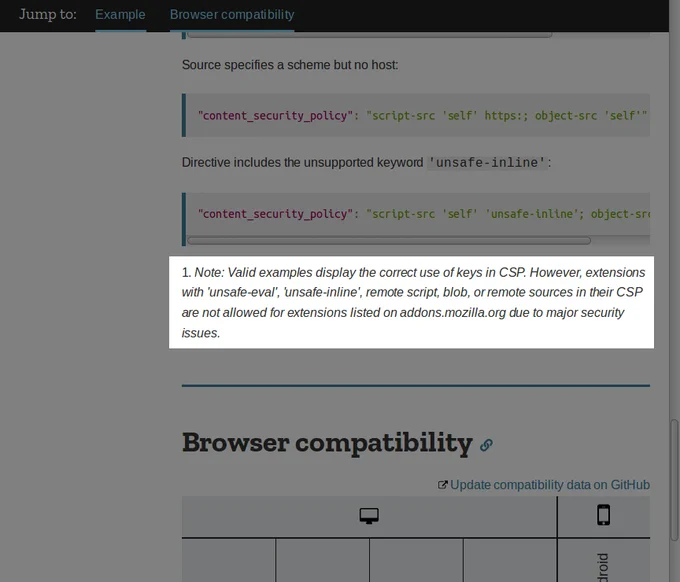
Task: Click the "Directive includes the unsupported keyword" text
Action: [x=302, y=163]
